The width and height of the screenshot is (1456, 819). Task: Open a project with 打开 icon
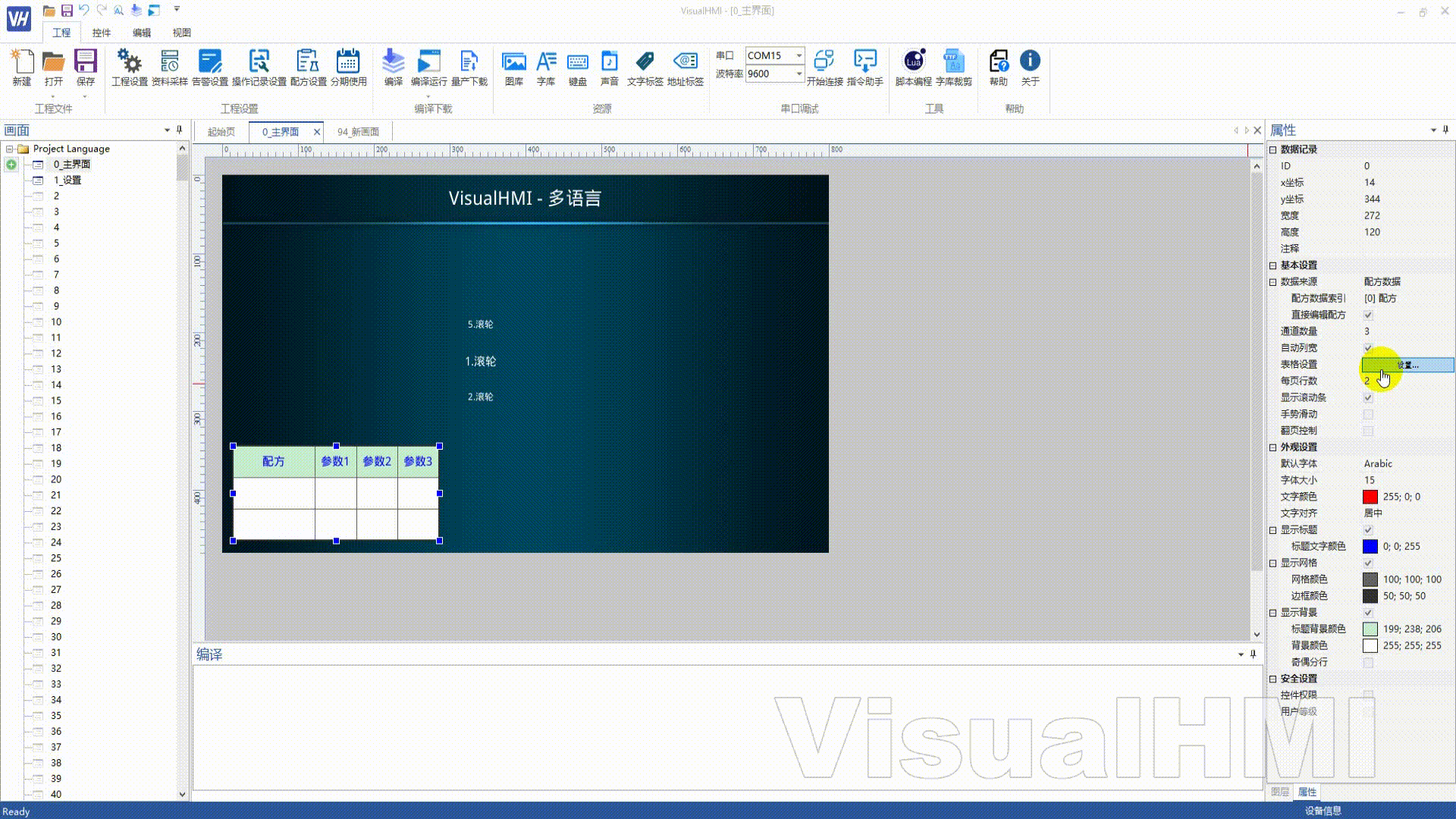tap(53, 67)
